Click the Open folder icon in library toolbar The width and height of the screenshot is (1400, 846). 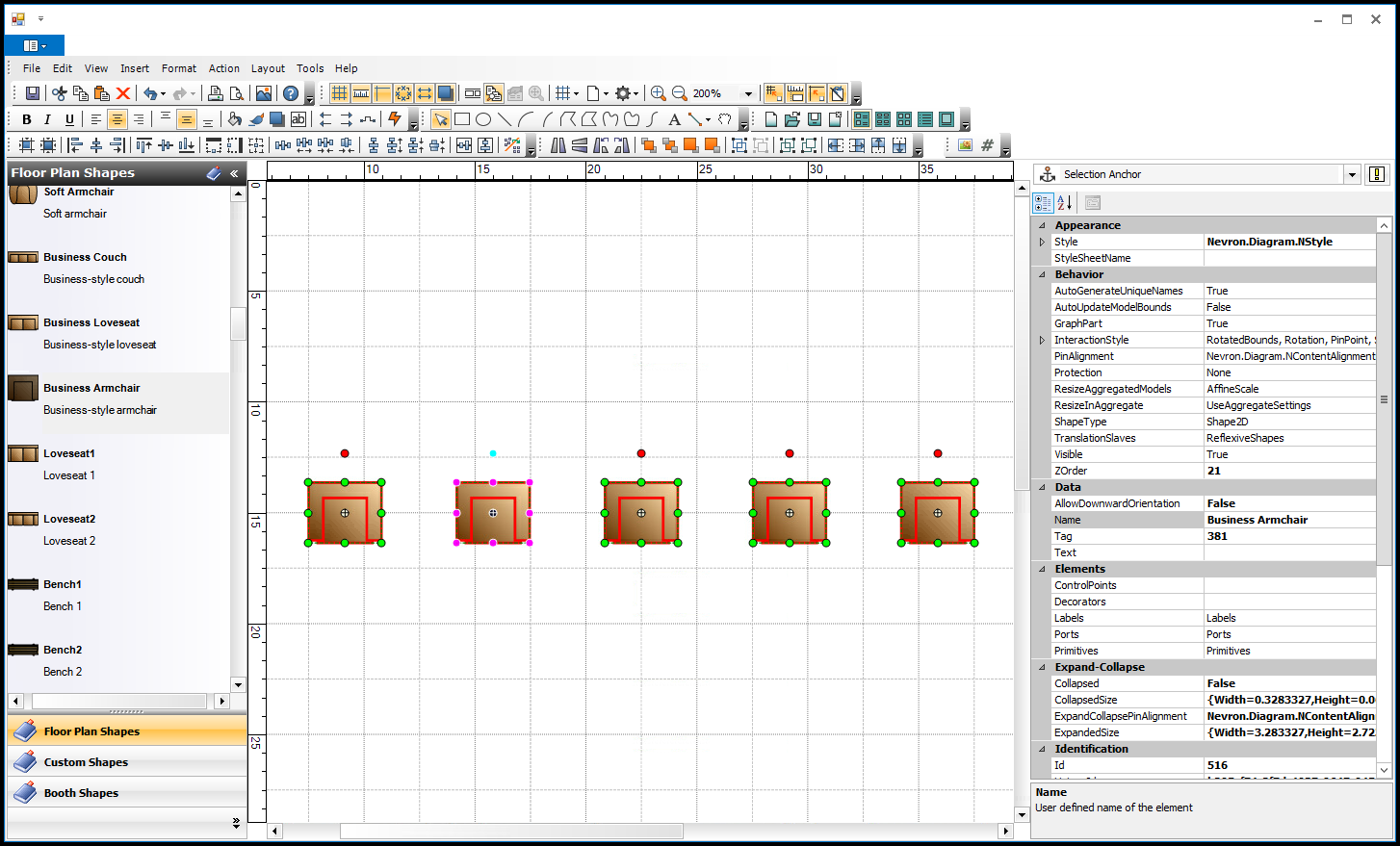click(x=792, y=119)
